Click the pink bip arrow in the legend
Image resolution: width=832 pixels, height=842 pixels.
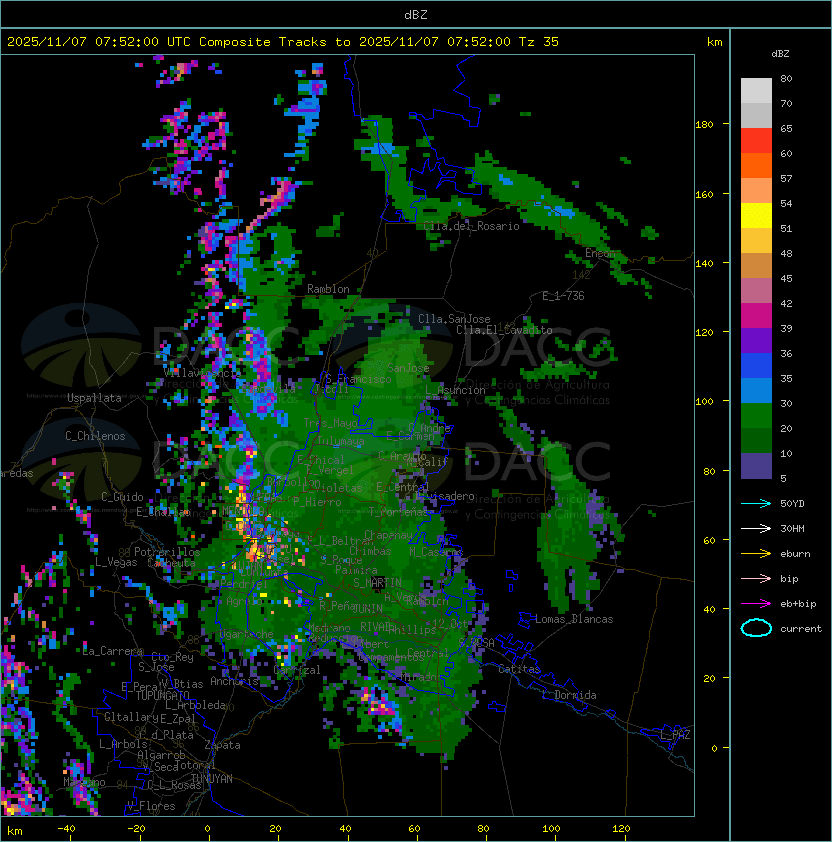756,578
